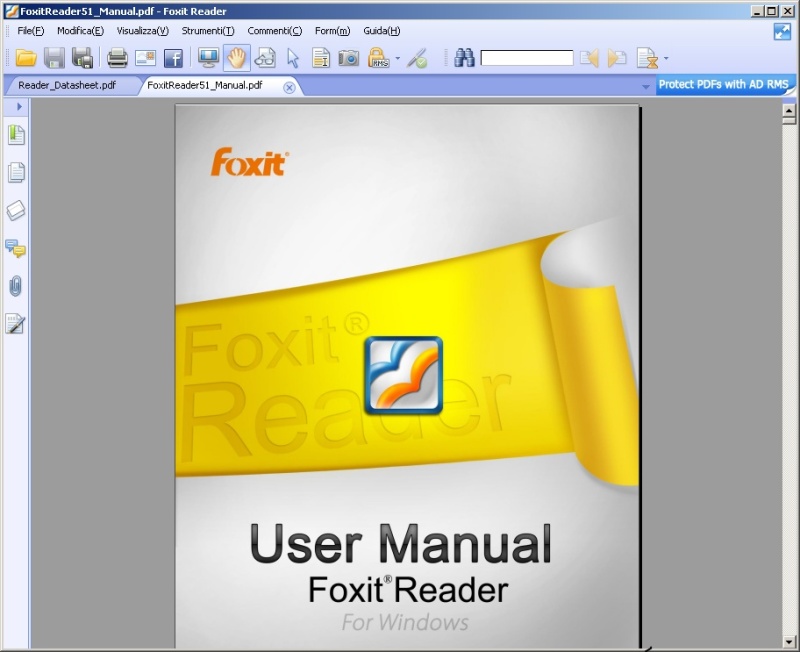Image resolution: width=800 pixels, height=652 pixels.
Task: Open the Attachments paperclip panel
Action: 16,286
